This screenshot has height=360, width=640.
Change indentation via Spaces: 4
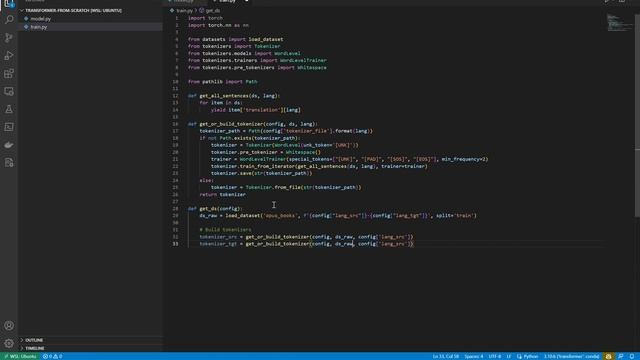pyautogui.click(x=474, y=356)
